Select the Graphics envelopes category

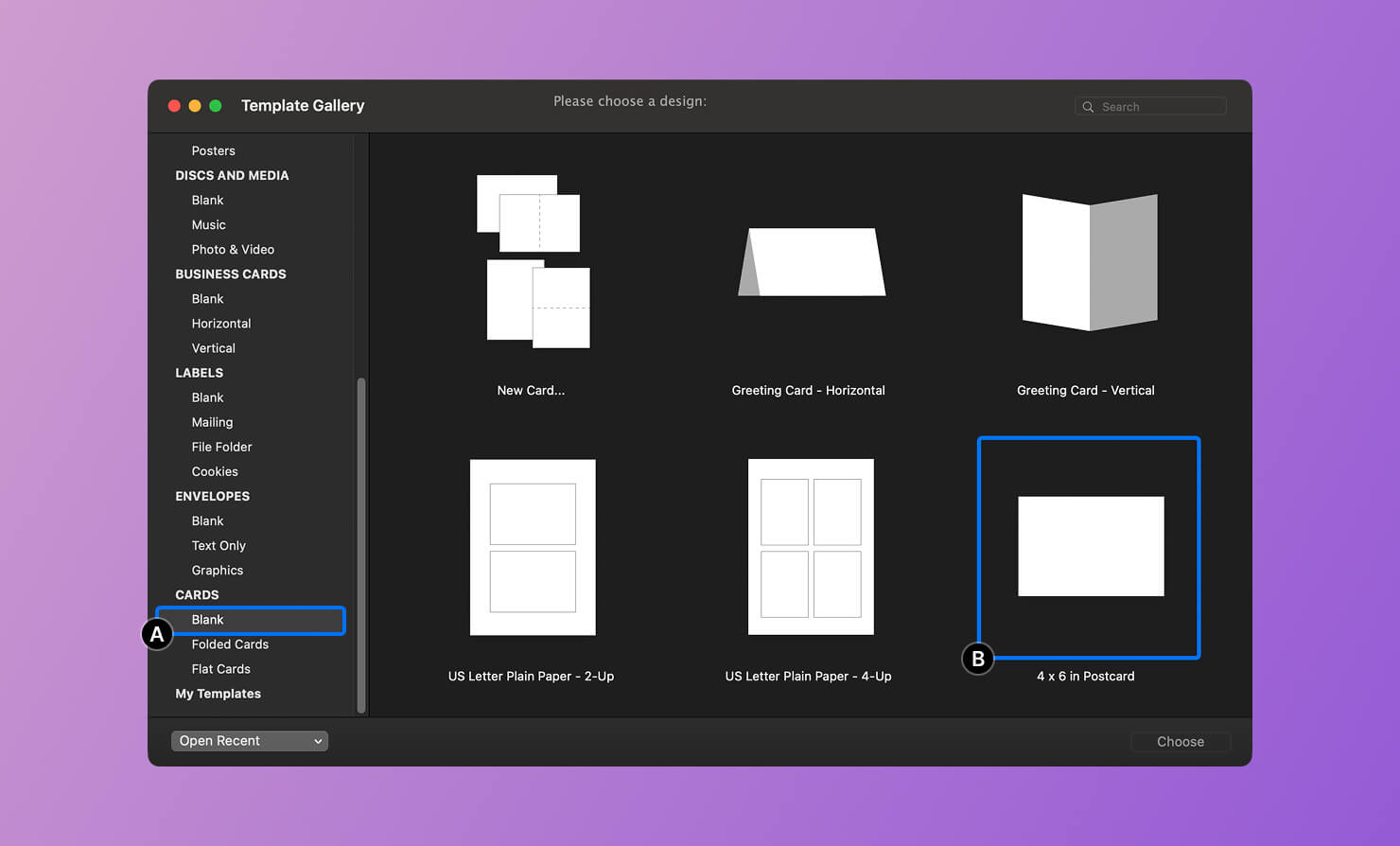(x=217, y=570)
